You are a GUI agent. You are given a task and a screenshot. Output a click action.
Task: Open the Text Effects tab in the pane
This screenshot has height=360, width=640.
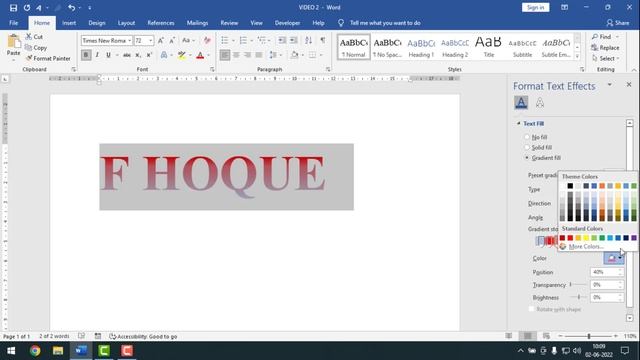click(x=540, y=103)
